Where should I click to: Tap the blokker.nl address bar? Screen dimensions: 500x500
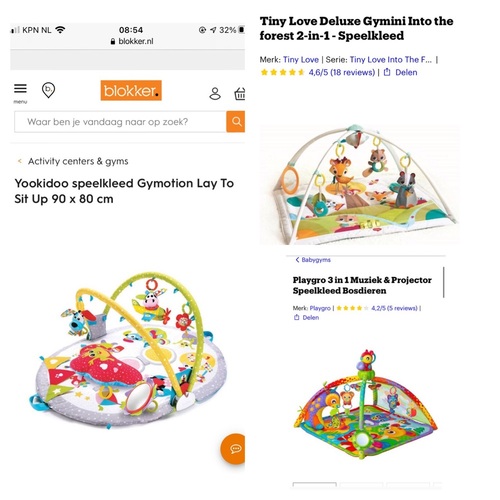132,41
